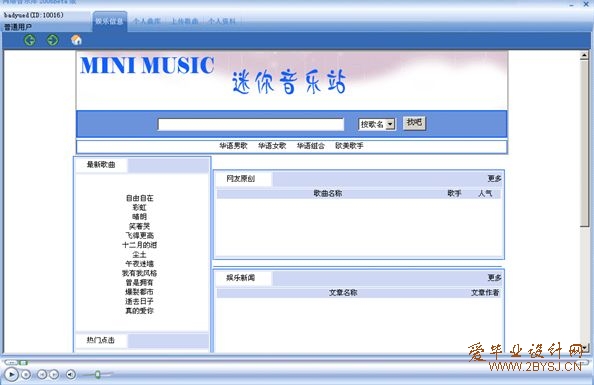Click the MINI MUSIC banner logo
Image resolution: width=594 pixels, height=385 pixels.
[x=147, y=65]
